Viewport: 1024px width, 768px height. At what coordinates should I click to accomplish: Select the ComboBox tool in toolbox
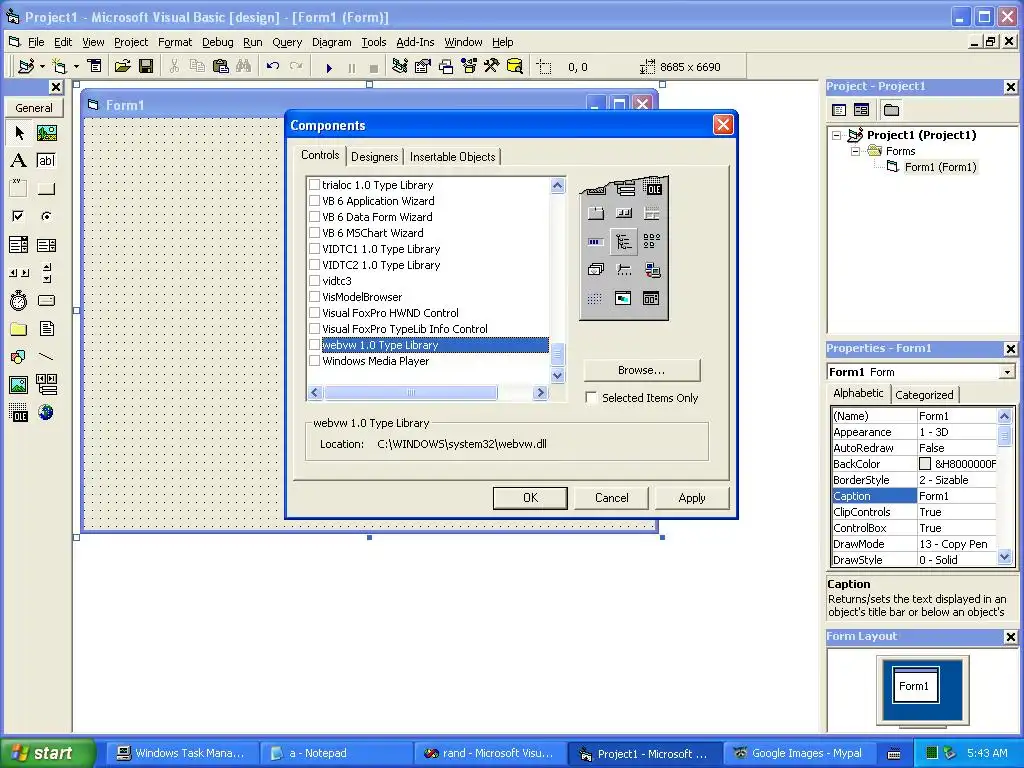point(19,245)
